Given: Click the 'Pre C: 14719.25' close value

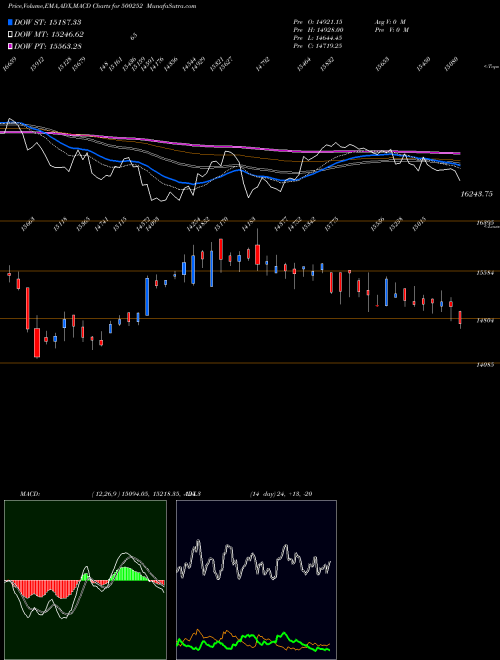Looking at the screenshot, I should [318, 46].
